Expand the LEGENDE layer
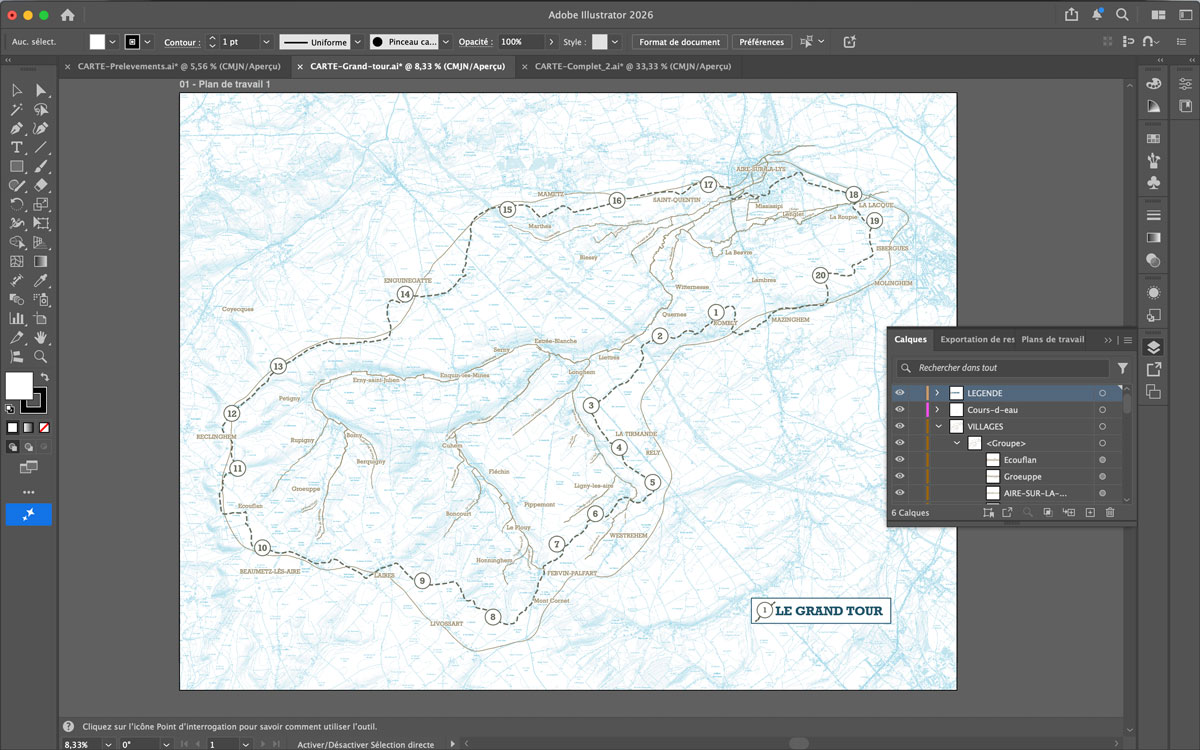This screenshot has width=1200, height=750. 937,393
